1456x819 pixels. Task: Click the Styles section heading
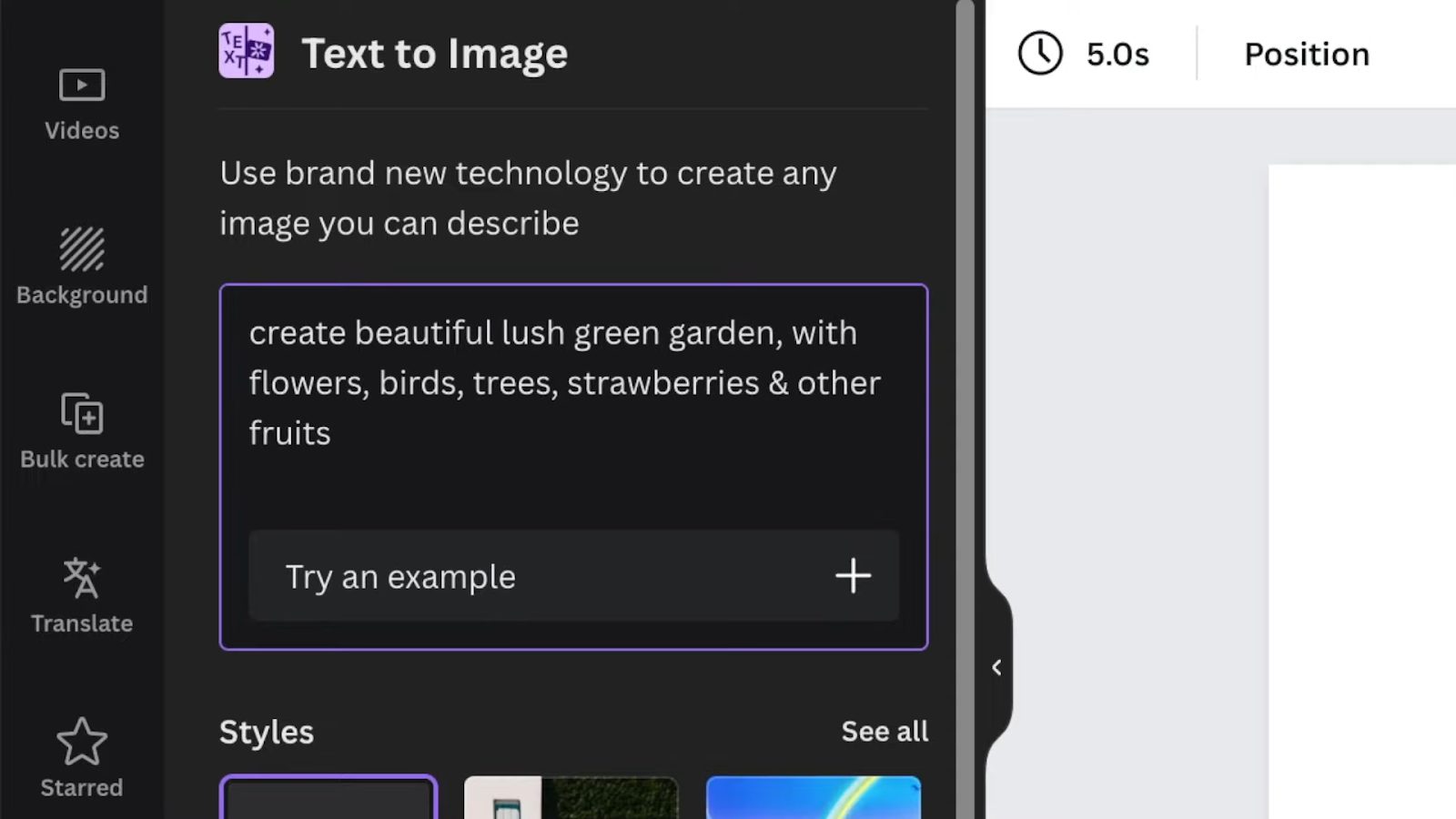(x=267, y=732)
